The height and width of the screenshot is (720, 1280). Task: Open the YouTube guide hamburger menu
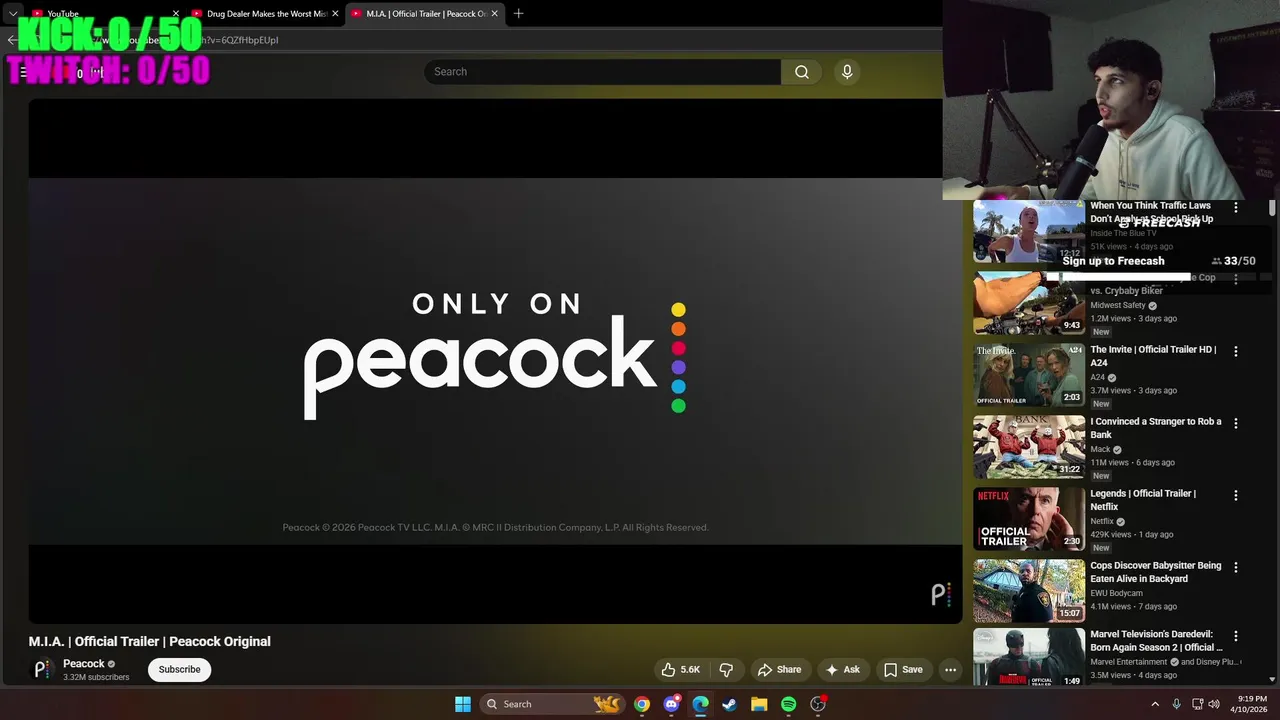tap(24, 72)
